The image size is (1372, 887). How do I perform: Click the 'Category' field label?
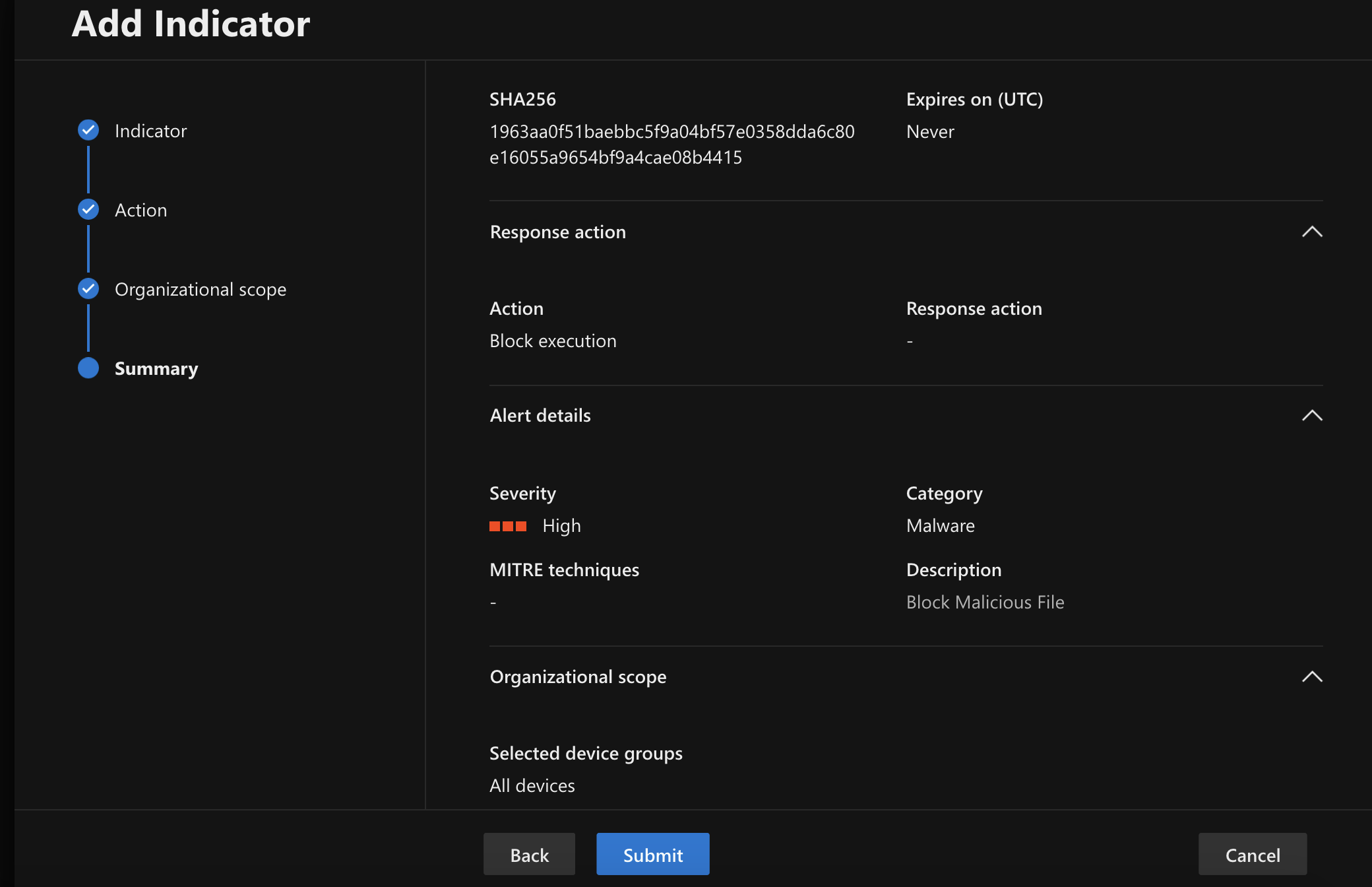[x=944, y=493]
